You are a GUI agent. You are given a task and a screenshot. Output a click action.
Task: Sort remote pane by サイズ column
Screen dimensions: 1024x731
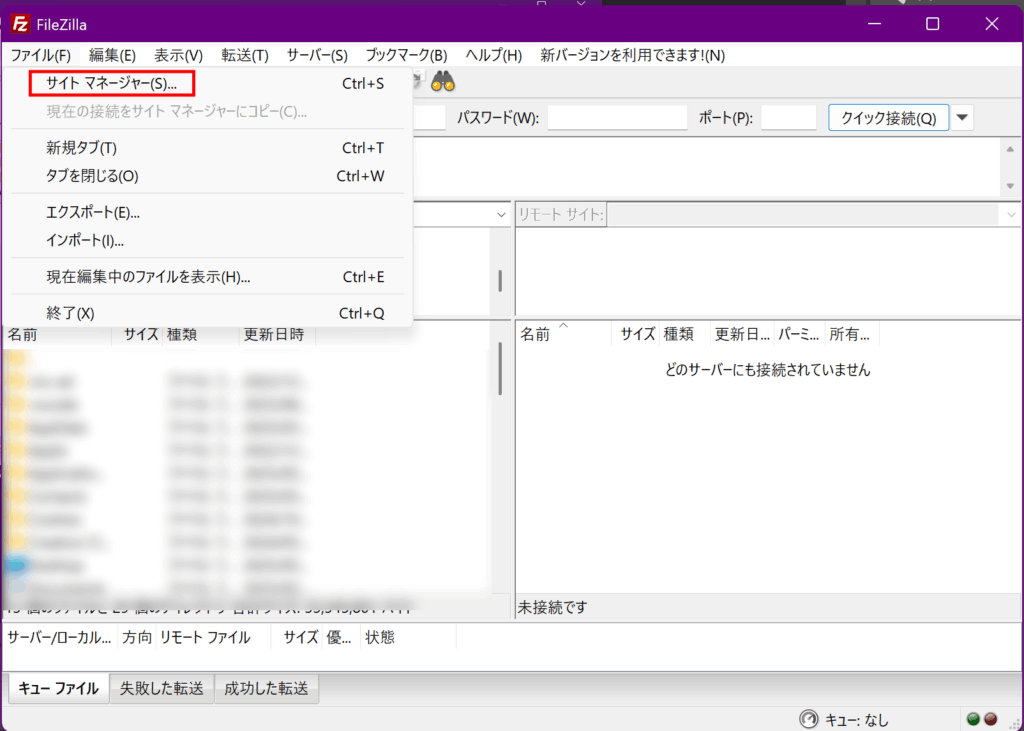(x=635, y=335)
